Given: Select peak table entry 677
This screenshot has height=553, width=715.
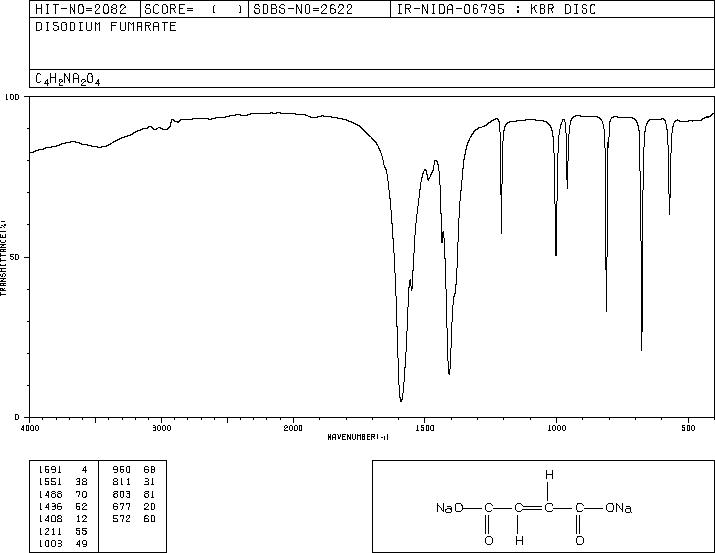Looking at the screenshot, I should (122, 506).
